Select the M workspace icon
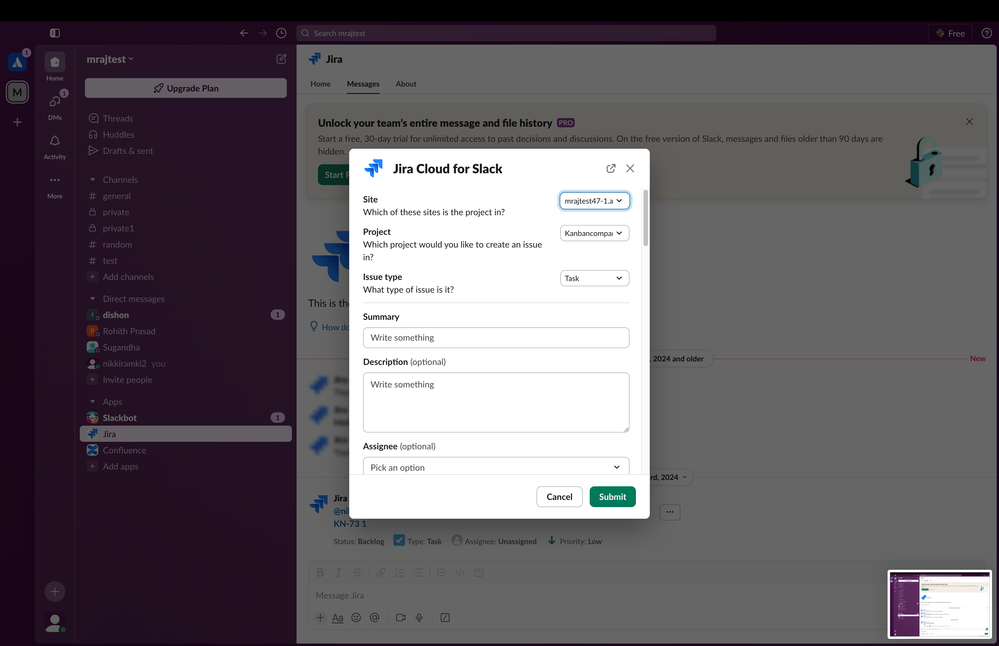Image resolution: width=999 pixels, height=646 pixels. [x=17, y=92]
